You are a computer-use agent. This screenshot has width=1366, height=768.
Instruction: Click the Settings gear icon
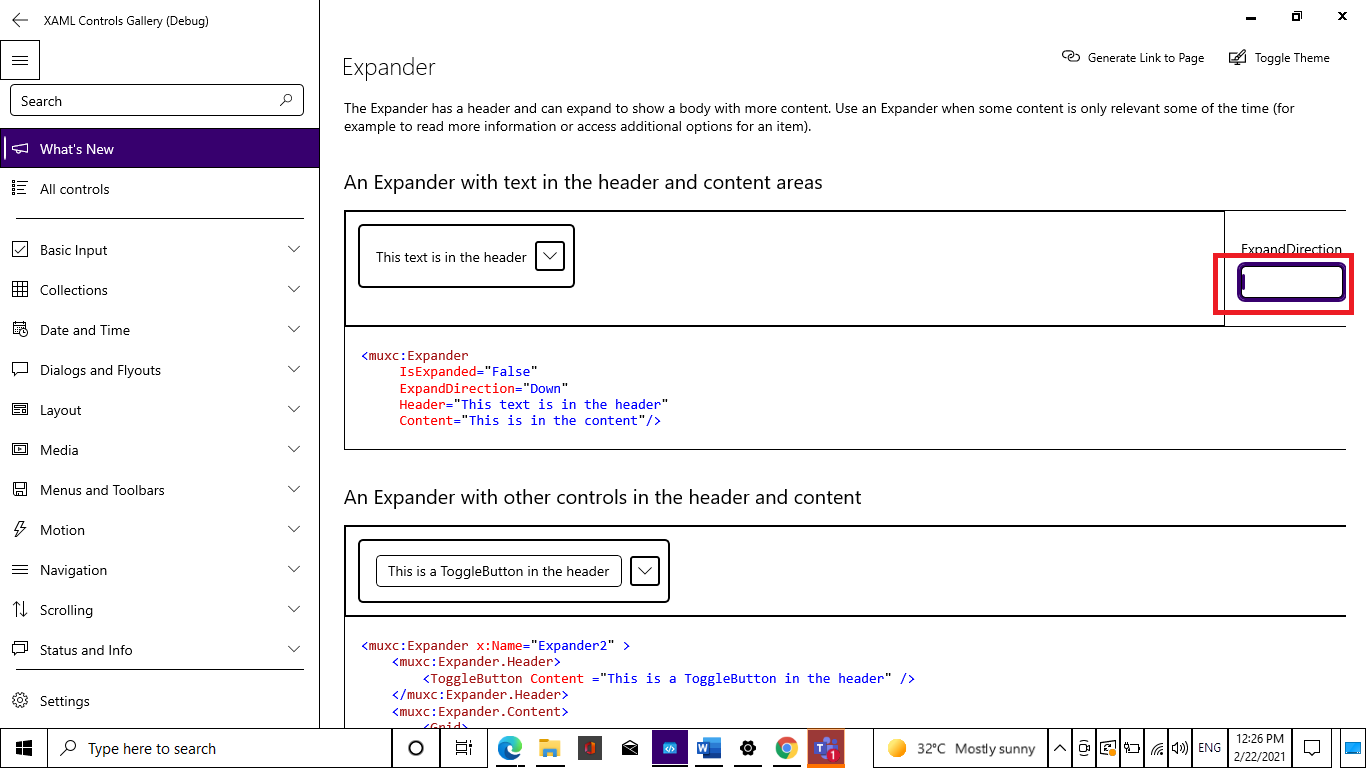(x=20, y=701)
